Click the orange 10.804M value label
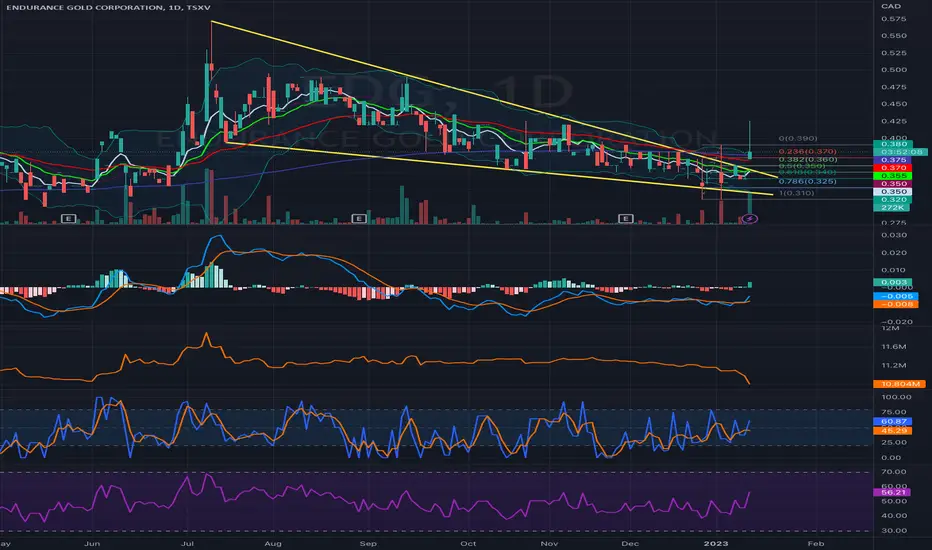The height and width of the screenshot is (550, 932). tap(899, 384)
